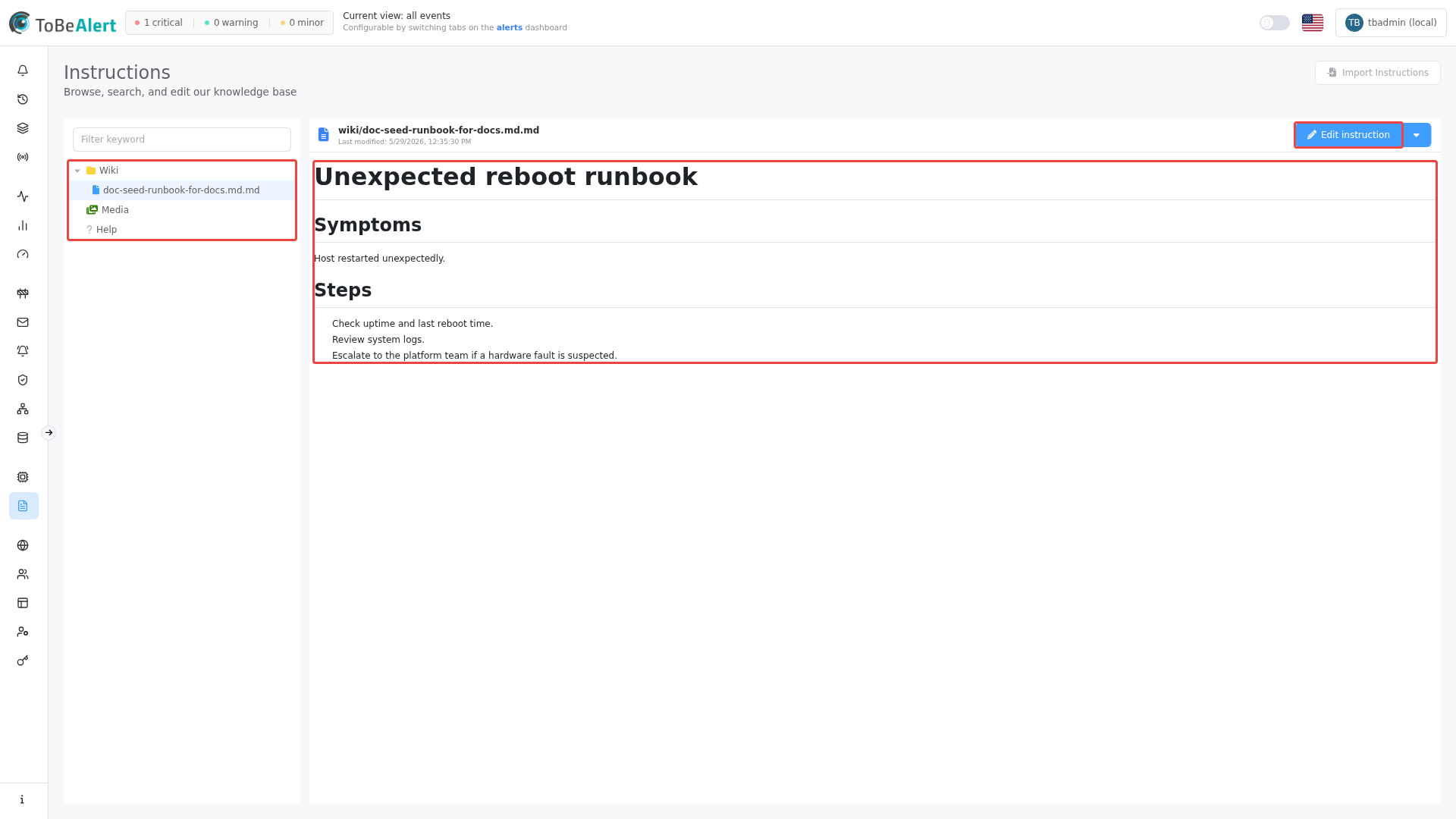
Task: Click the CPU chip sidebar icon
Action: pos(23,477)
